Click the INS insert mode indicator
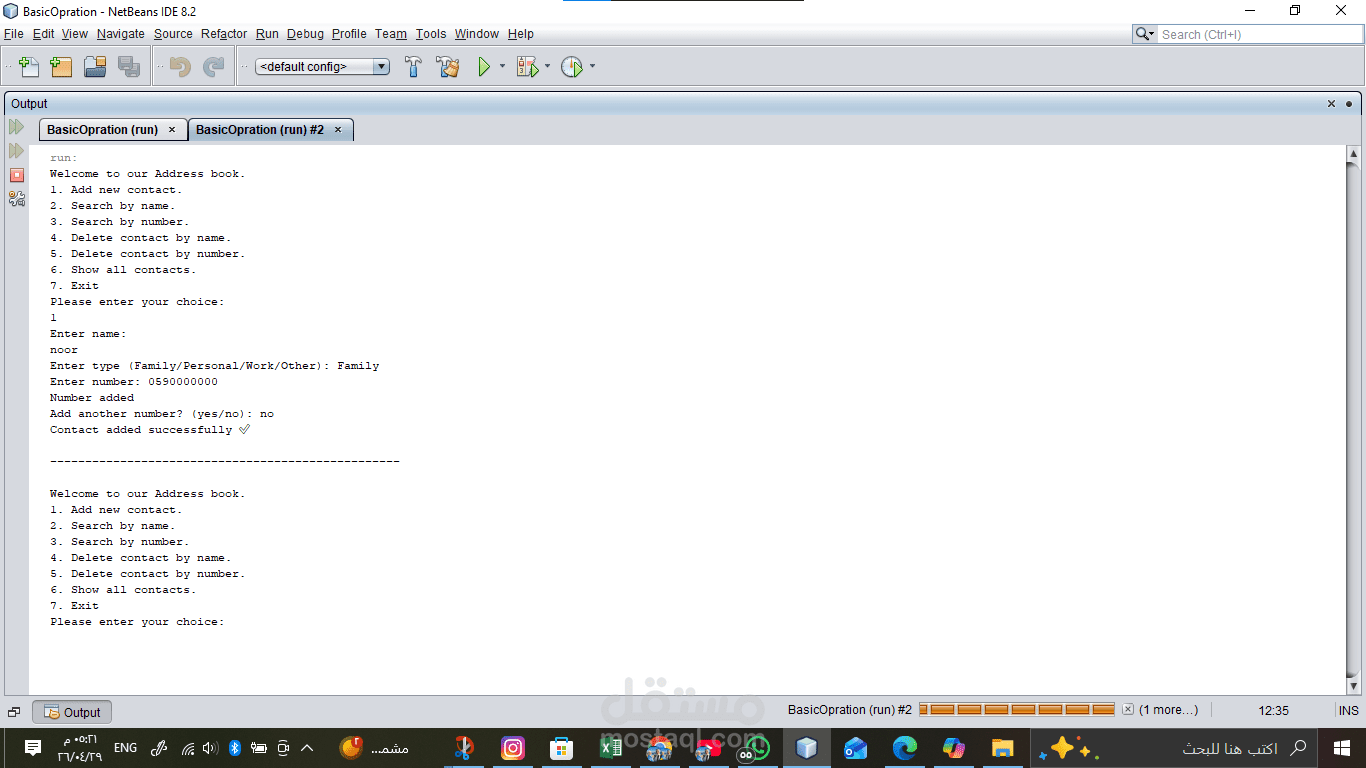The image size is (1366, 768). (x=1348, y=711)
